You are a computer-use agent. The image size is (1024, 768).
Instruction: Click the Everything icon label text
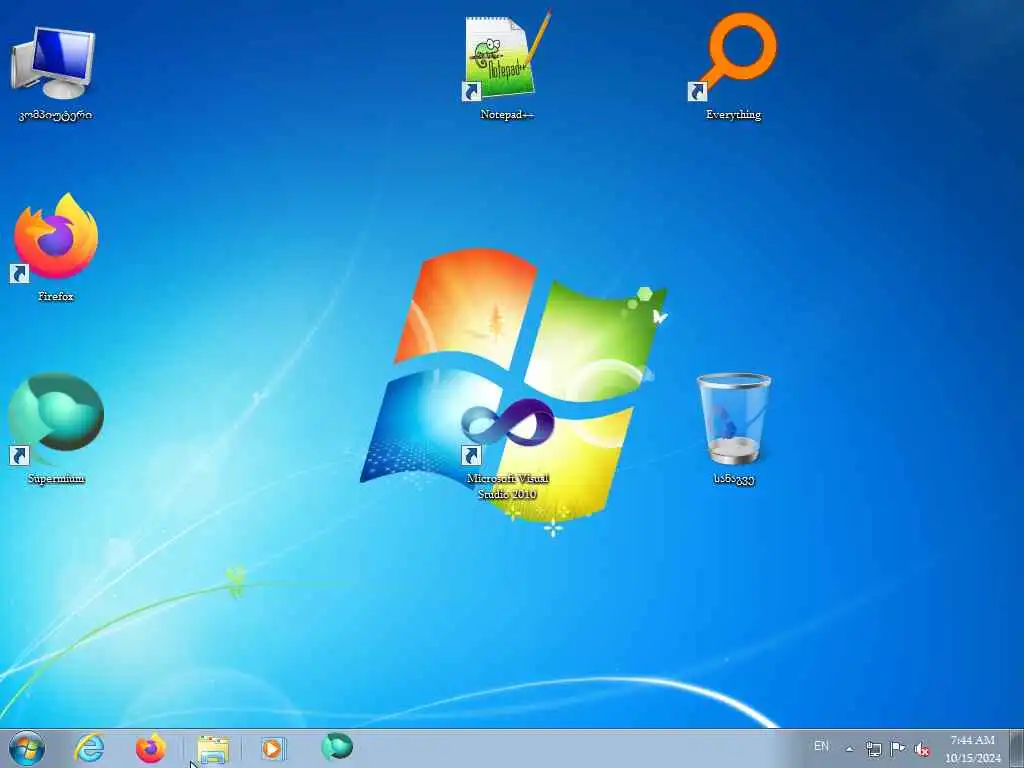733,115
